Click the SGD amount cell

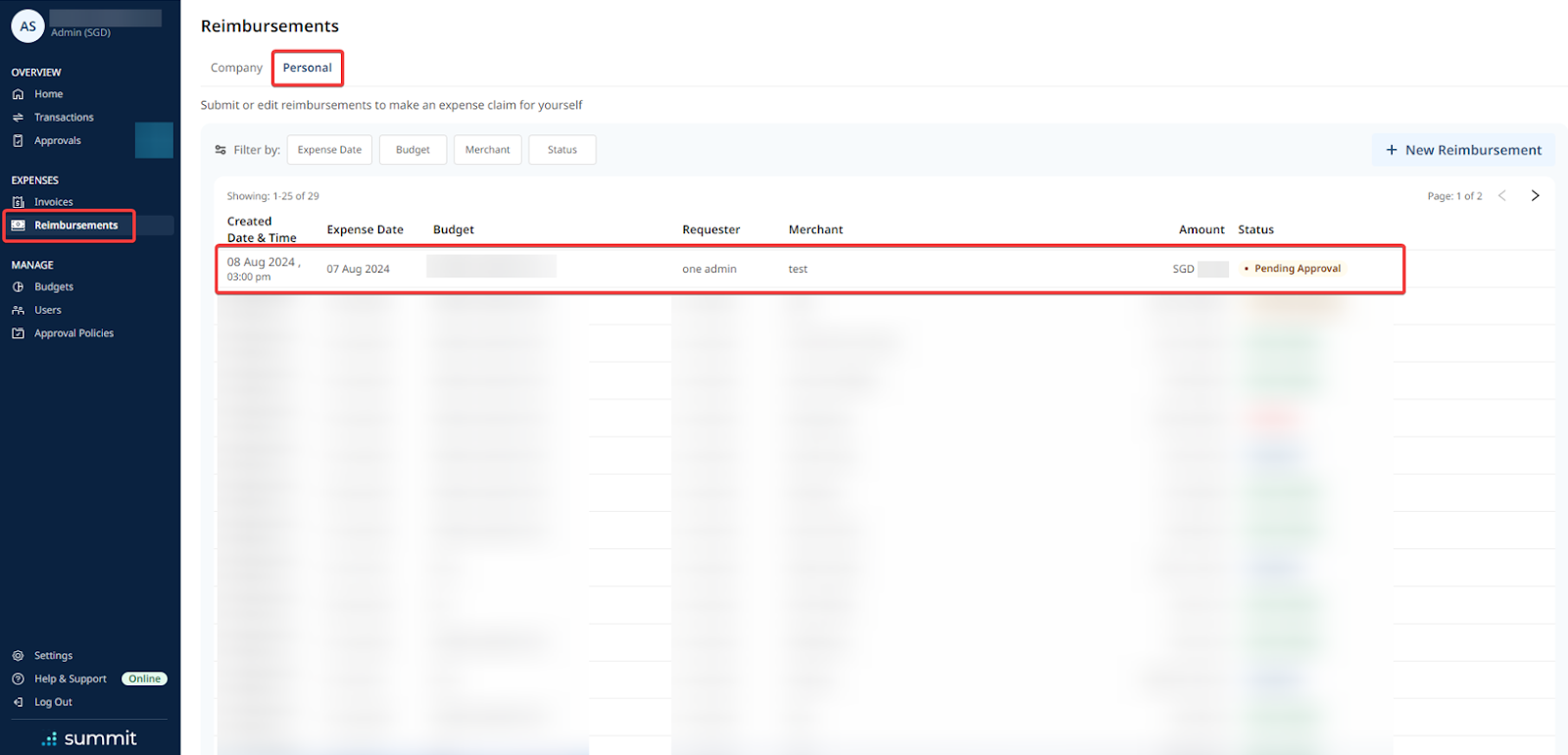1200,269
